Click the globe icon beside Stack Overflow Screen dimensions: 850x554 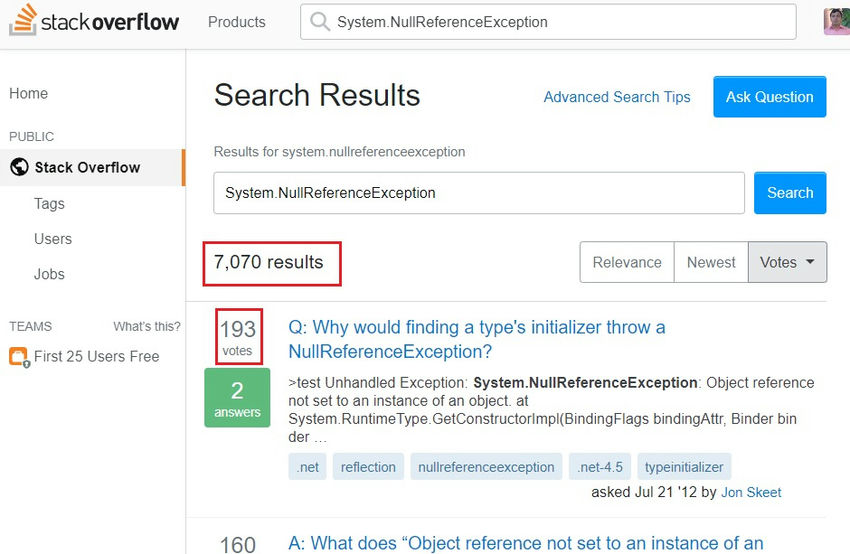(x=20, y=167)
